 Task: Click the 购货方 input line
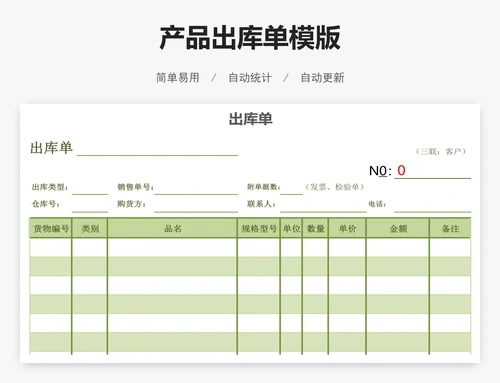click(x=196, y=207)
